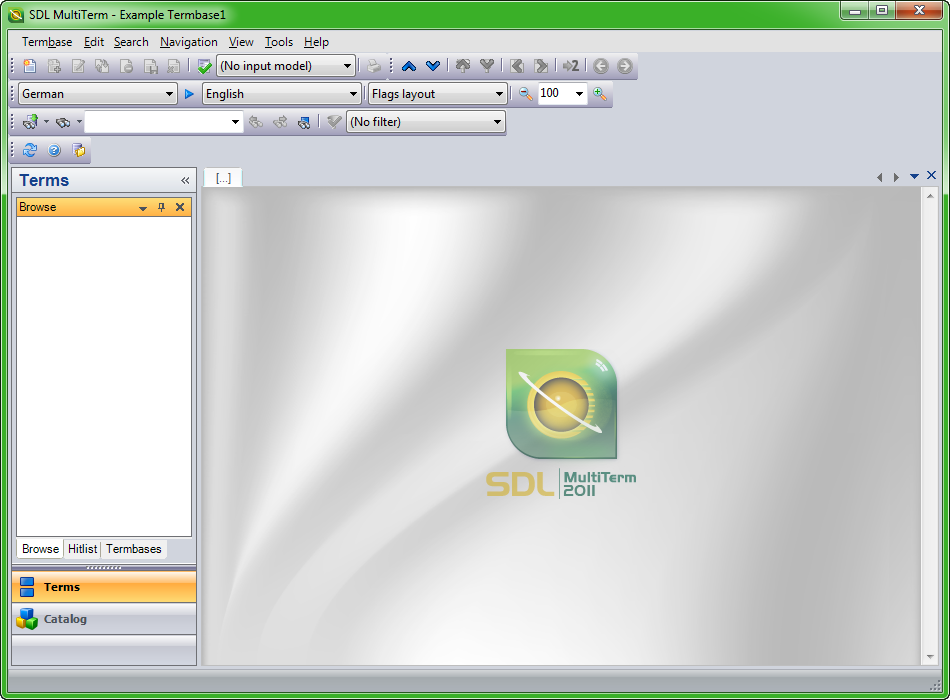Image resolution: width=950 pixels, height=700 pixels.
Task: Toggle the Browse panel auto-hide pin
Action: (x=161, y=207)
